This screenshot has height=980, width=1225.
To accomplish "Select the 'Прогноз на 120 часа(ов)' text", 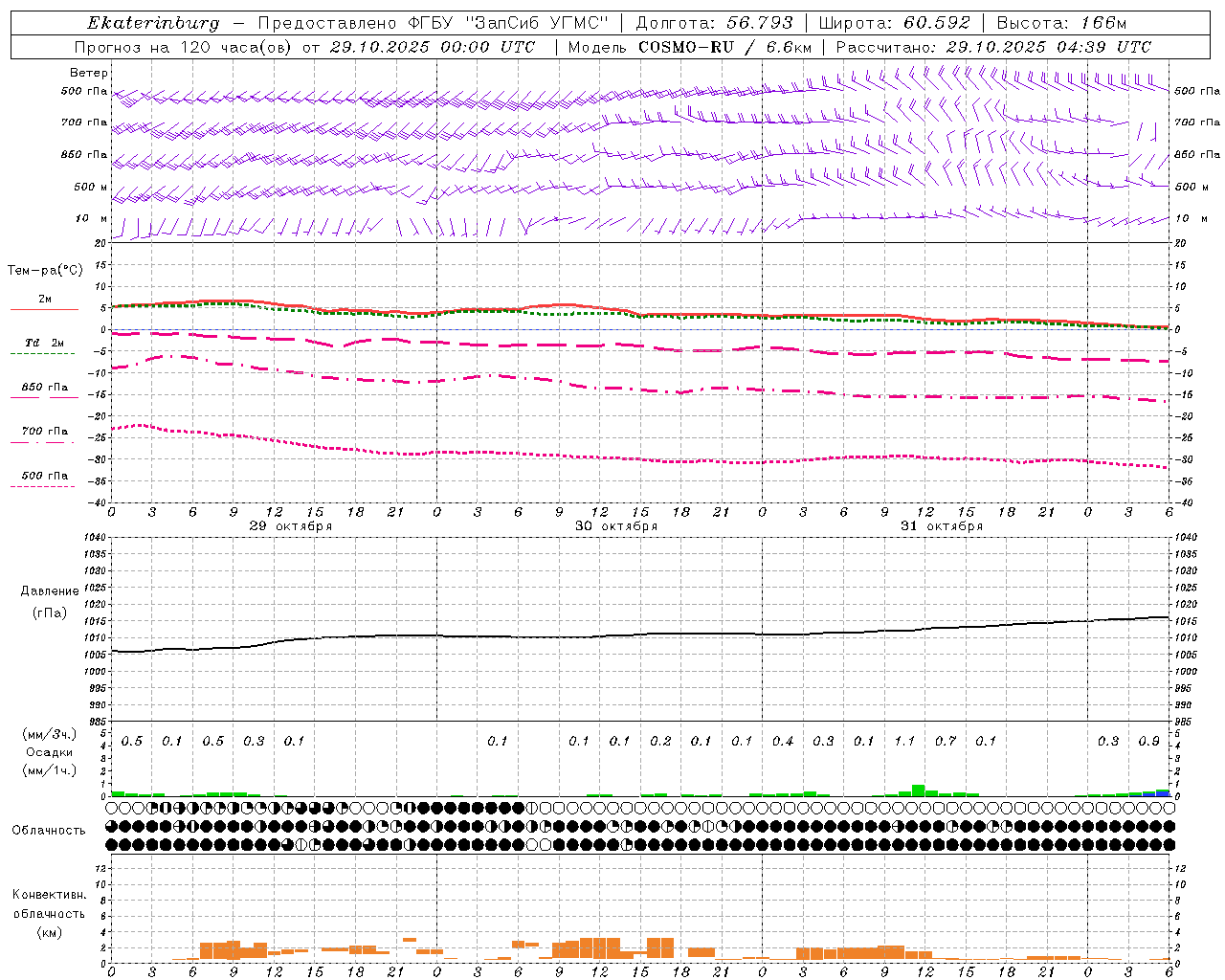I will click(183, 47).
